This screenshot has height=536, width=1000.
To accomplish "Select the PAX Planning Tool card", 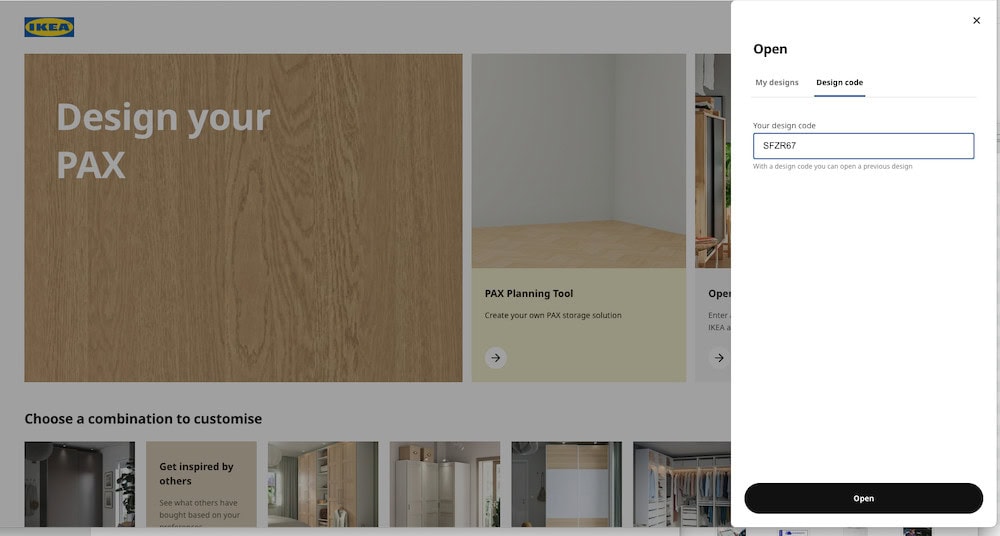I will (578, 218).
